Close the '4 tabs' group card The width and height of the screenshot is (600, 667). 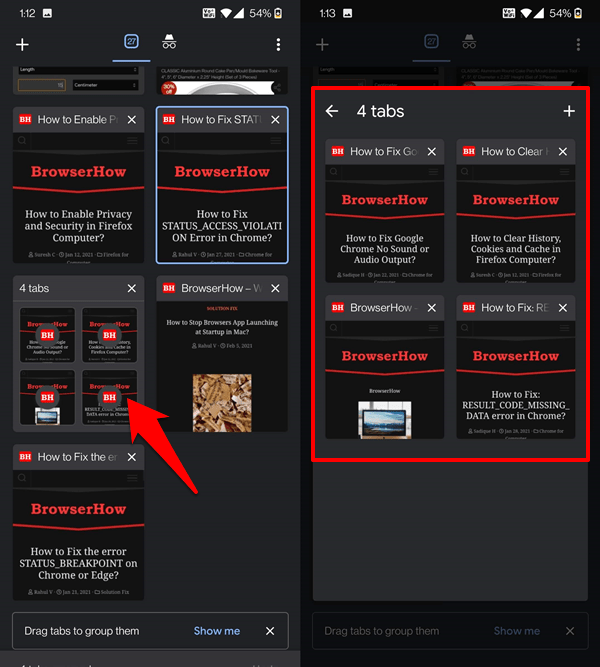click(x=132, y=288)
